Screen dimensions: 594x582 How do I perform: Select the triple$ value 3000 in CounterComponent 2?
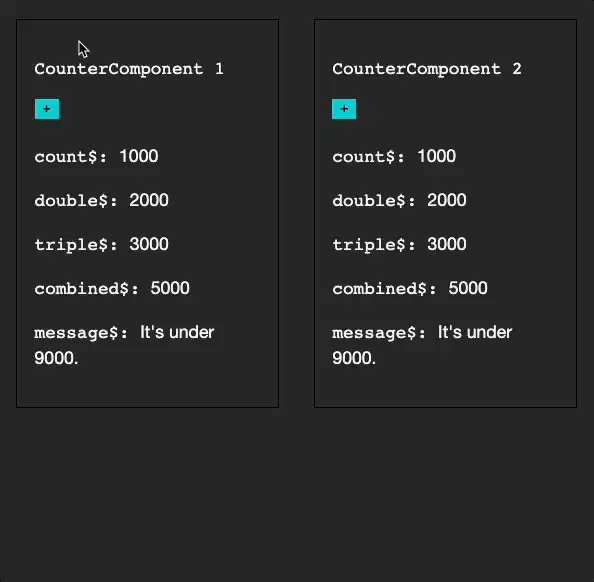click(447, 244)
